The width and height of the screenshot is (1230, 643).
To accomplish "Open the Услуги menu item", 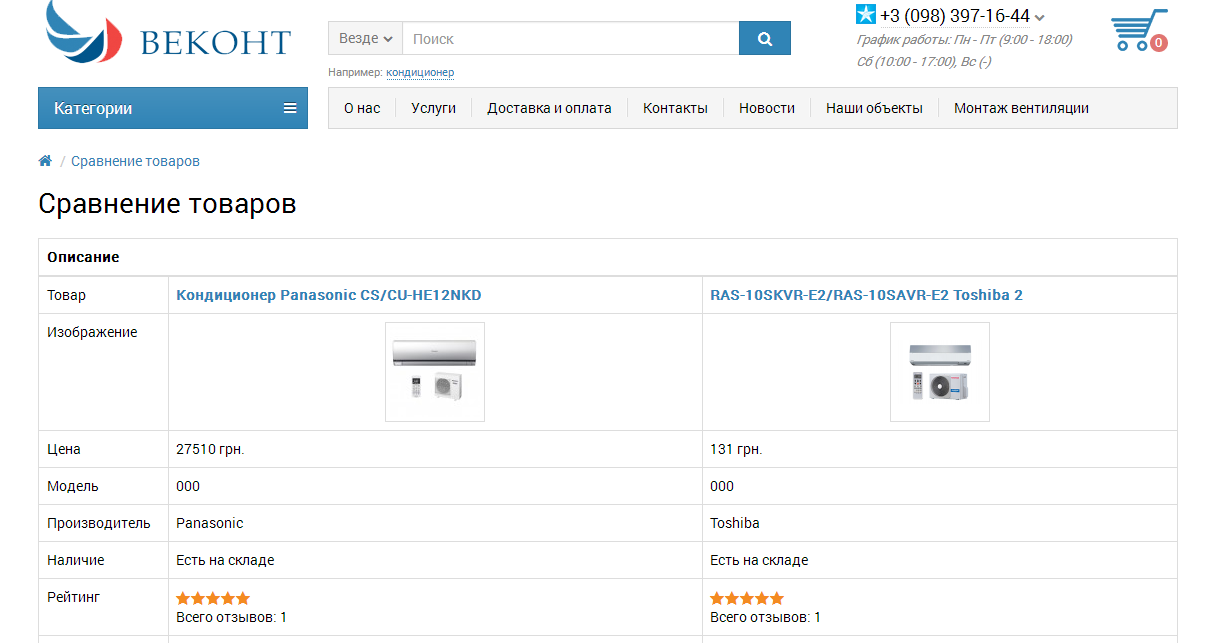I will tap(433, 108).
